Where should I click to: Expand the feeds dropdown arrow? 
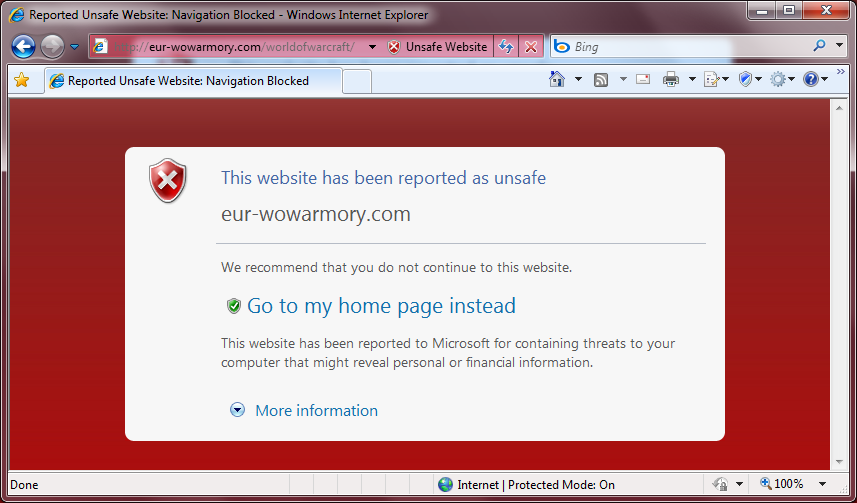(623, 80)
